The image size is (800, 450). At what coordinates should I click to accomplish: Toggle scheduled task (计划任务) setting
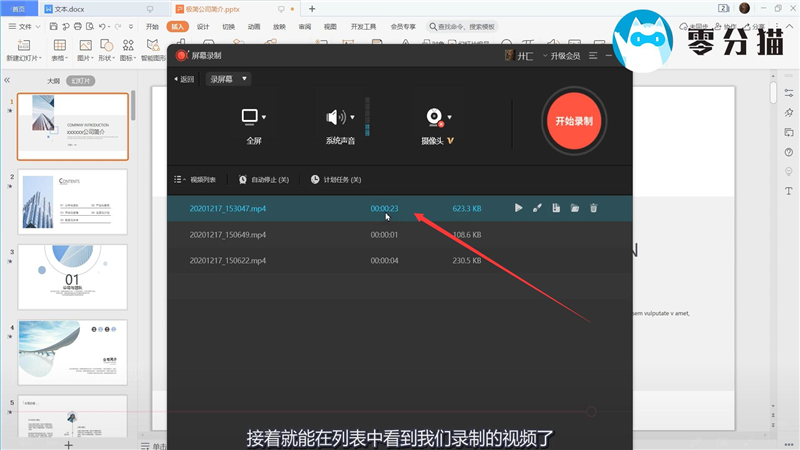[337, 180]
